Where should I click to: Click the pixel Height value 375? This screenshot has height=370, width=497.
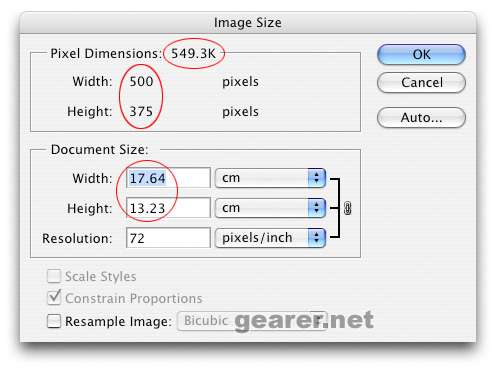(x=141, y=111)
